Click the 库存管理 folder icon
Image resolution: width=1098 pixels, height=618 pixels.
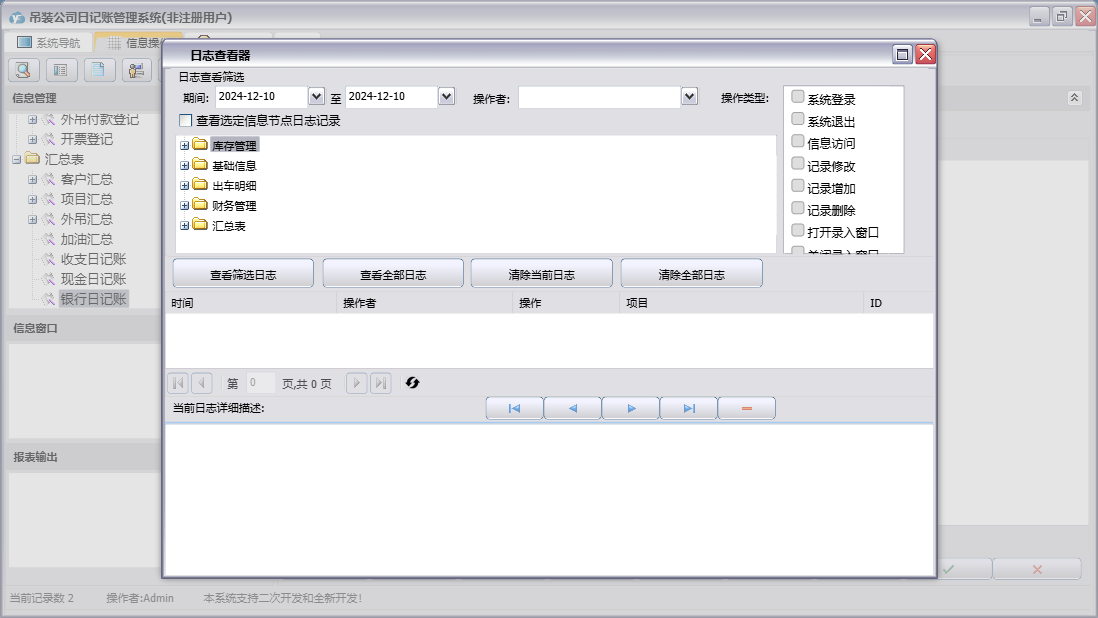tap(200, 145)
